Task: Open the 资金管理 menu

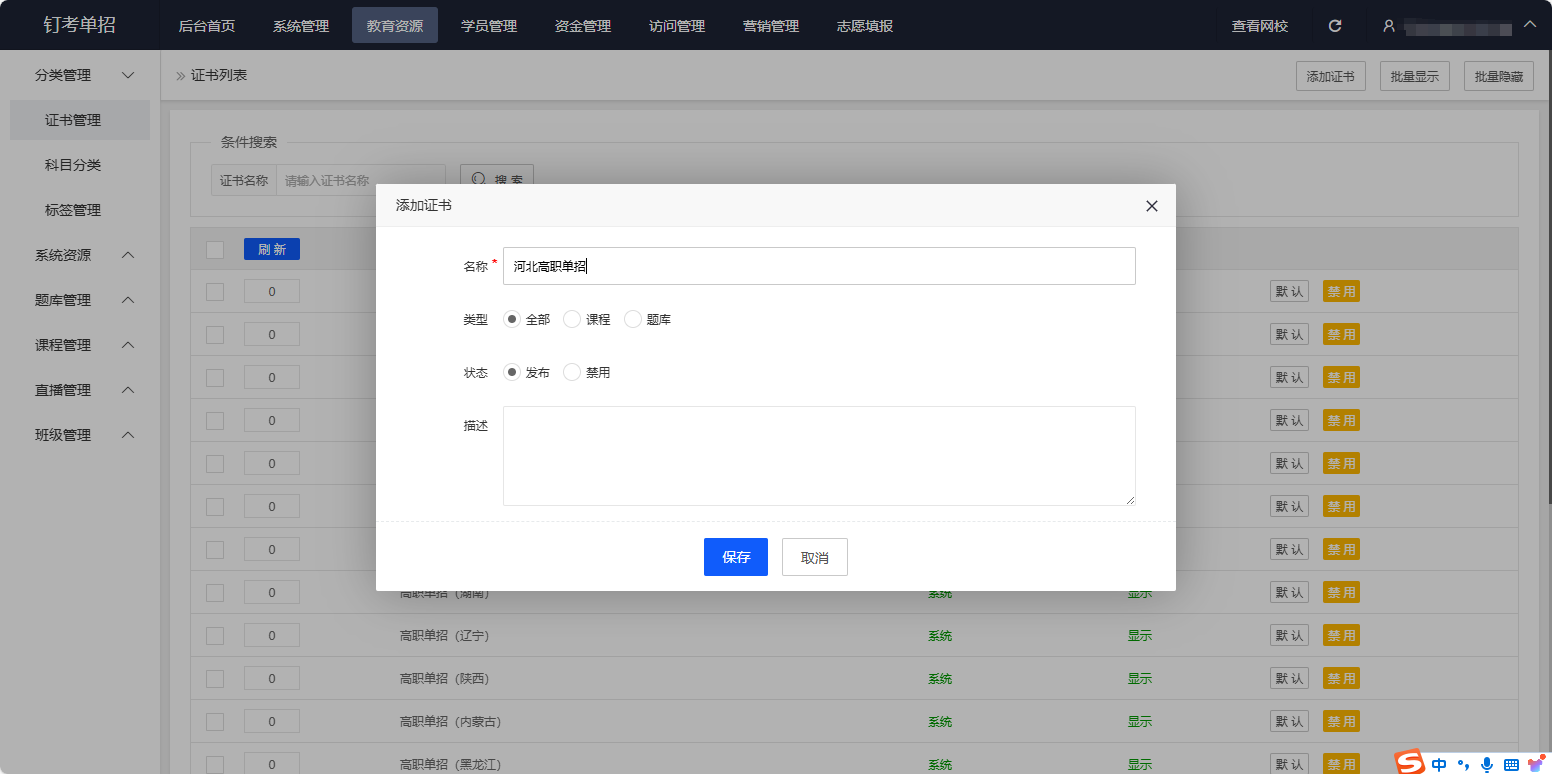Action: [x=583, y=26]
